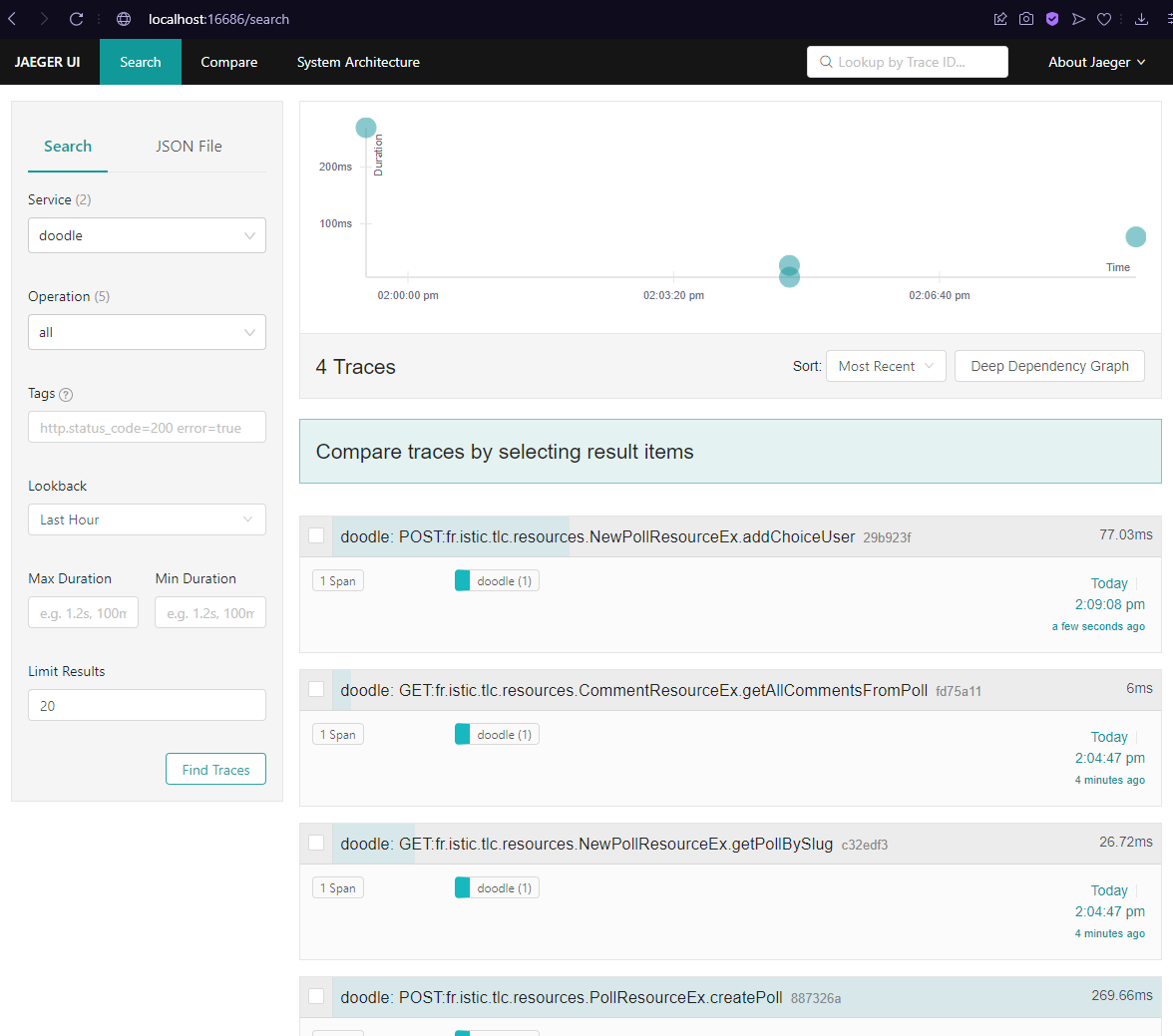Open the System Architecture page
This screenshot has height=1036, width=1173.
tap(358, 62)
